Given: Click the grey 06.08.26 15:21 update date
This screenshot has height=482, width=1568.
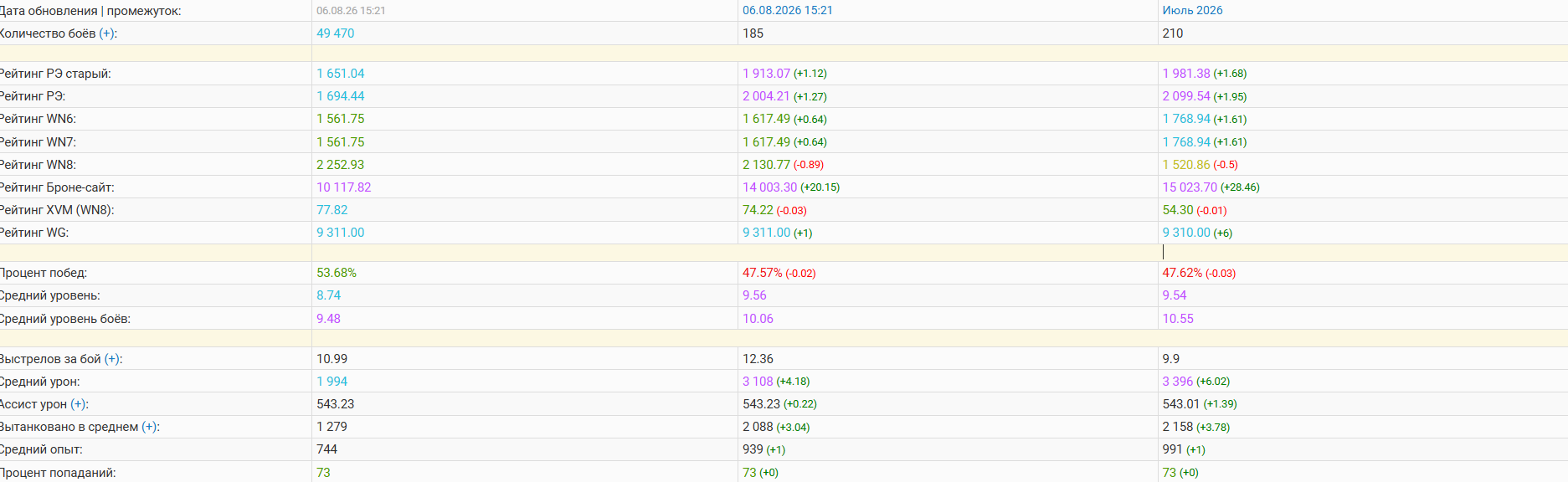Looking at the screenshot, I should 351,11.
